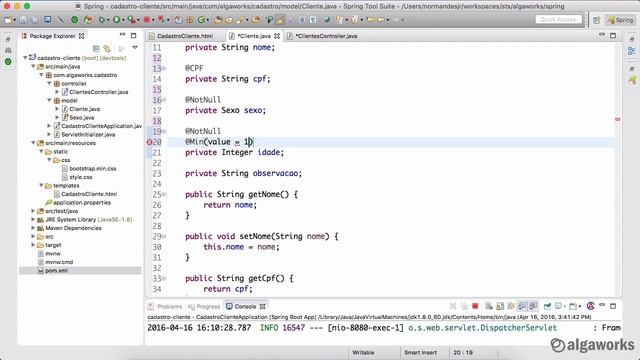Click the New wizard toolbar icon
This screenshot has width=640, height=360.
coord(8,20)
